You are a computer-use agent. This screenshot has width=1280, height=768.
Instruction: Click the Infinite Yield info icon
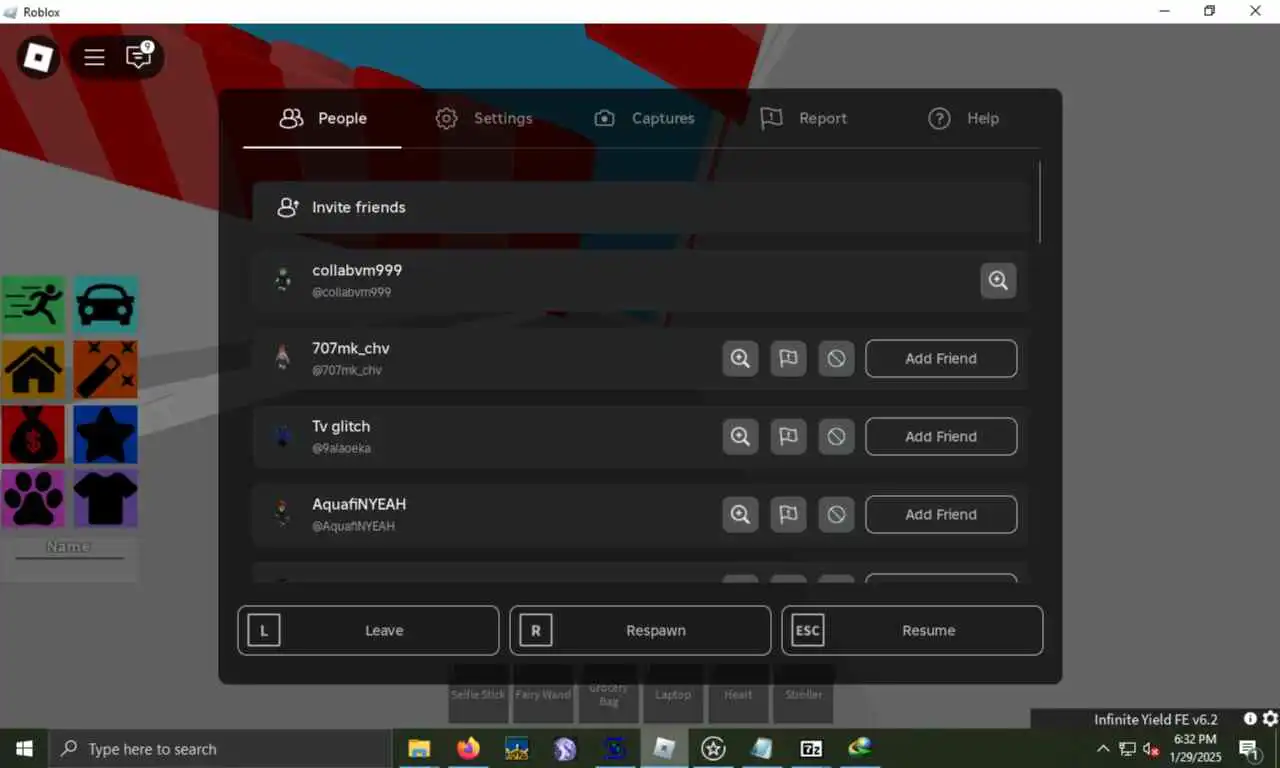[x=1250, y=719]
